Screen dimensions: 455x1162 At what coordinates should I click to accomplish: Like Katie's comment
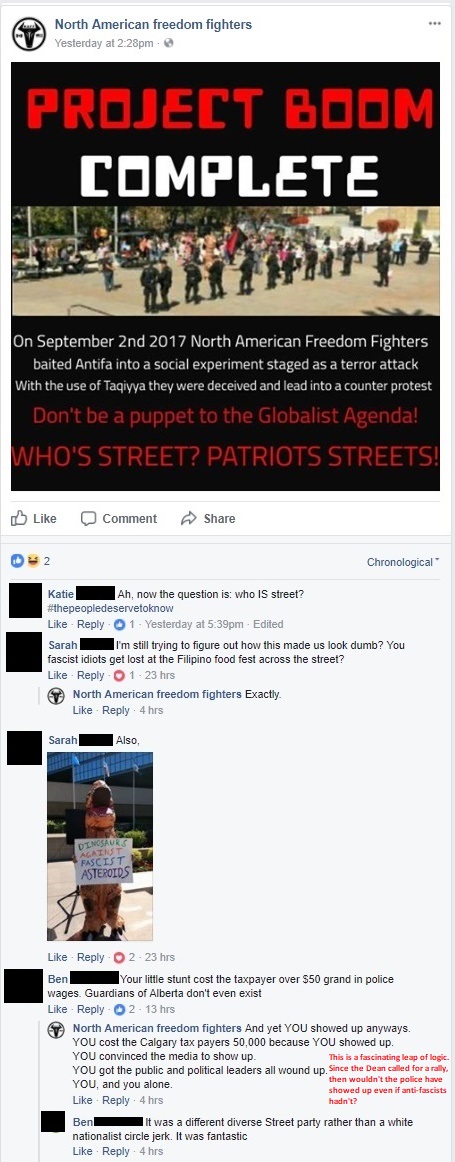click(57, 624)
